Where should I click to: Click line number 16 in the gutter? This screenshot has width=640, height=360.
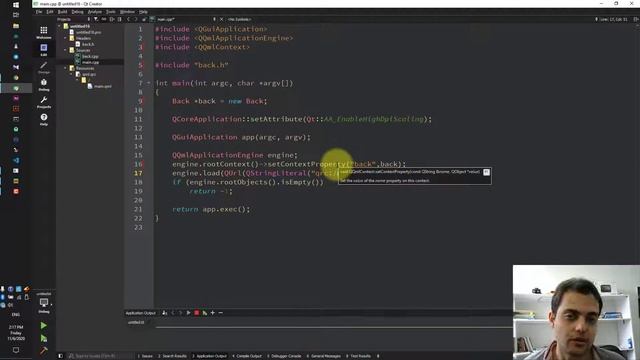138,164
